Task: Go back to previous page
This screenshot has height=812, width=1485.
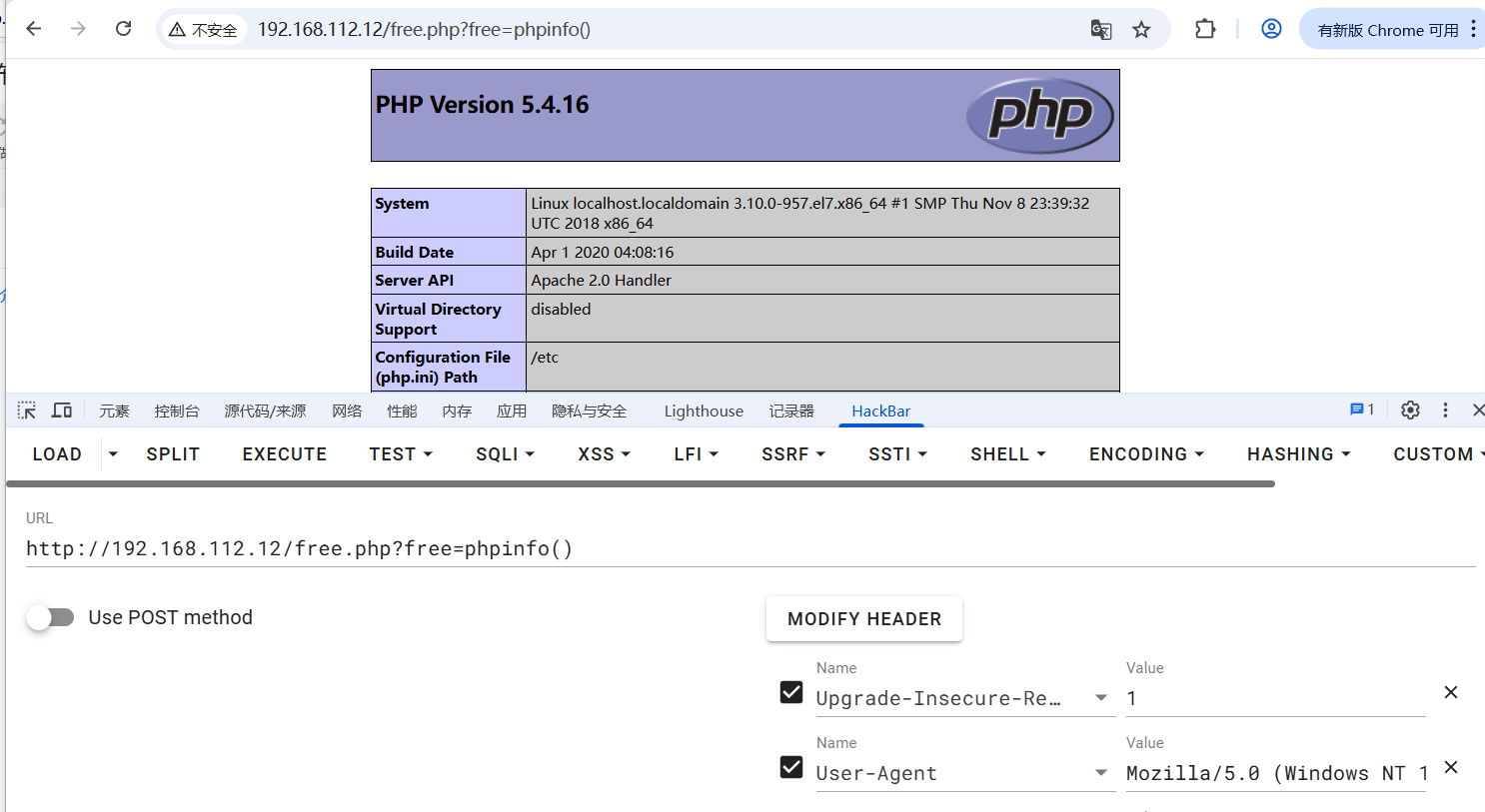Action: point(34,29)
